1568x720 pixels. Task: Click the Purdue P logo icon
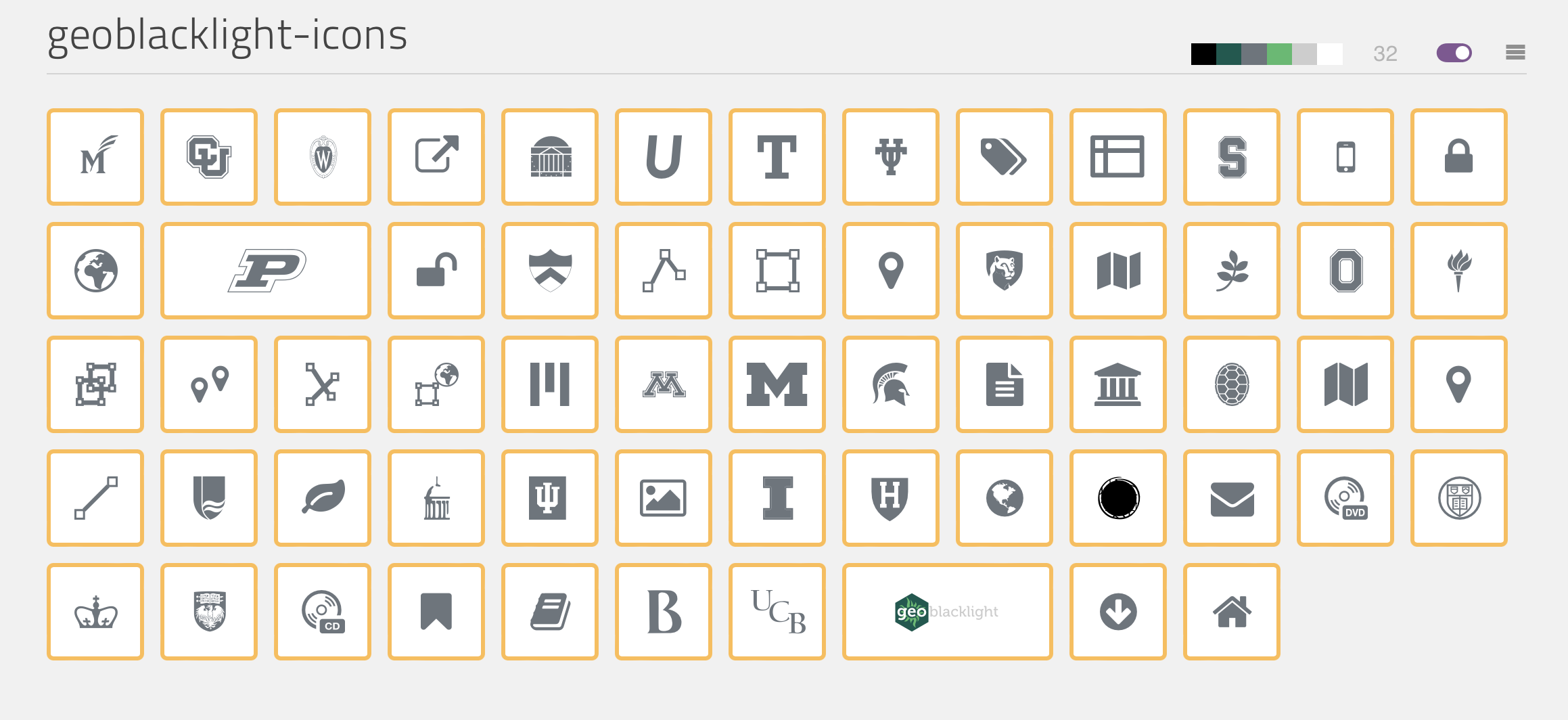(x=266, y=271)
